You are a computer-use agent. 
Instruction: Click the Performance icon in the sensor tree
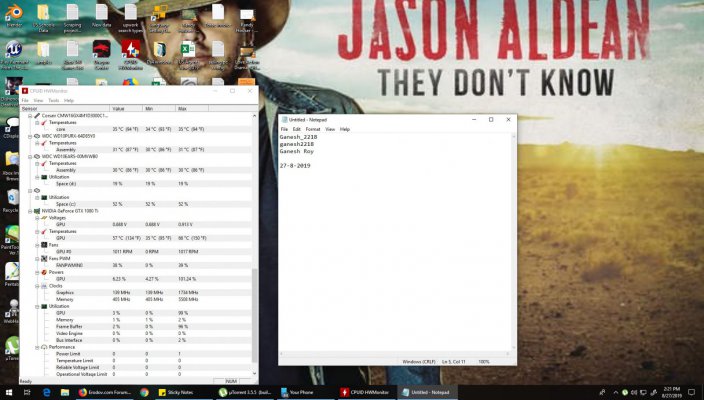(x=44, y=347)
